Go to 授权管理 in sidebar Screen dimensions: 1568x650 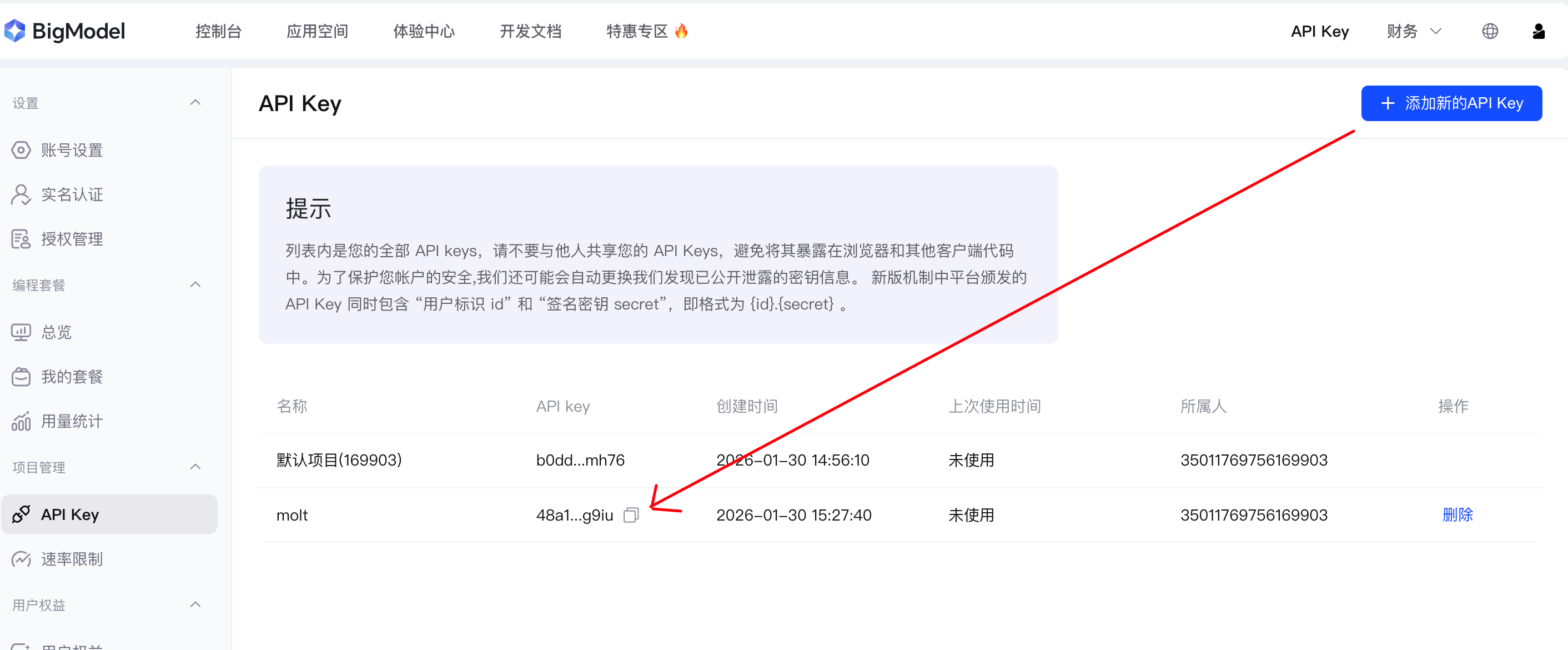pyautogui.click(x=72, y=239)
